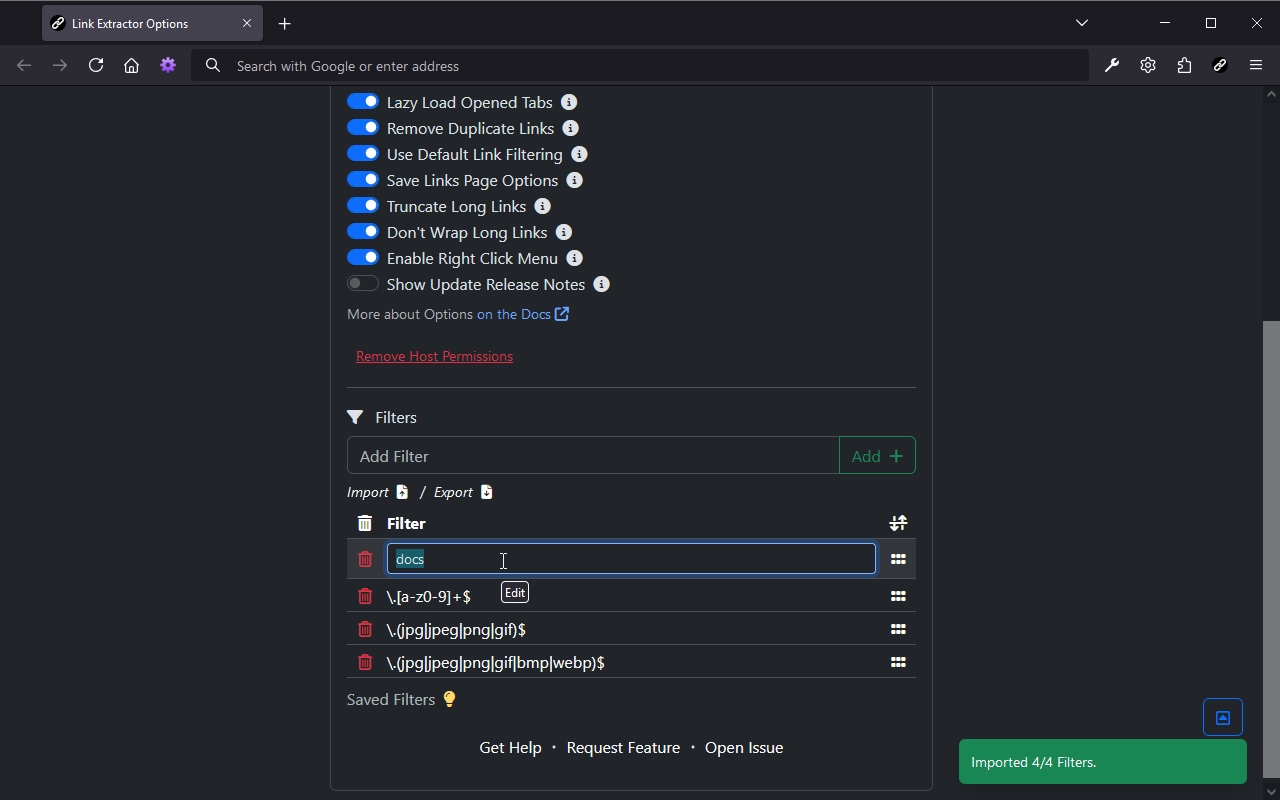Click the blue image button near bottom right
Viewport: 1280px width, 800px height.
pyautogui.click(x=1222, y=717)
